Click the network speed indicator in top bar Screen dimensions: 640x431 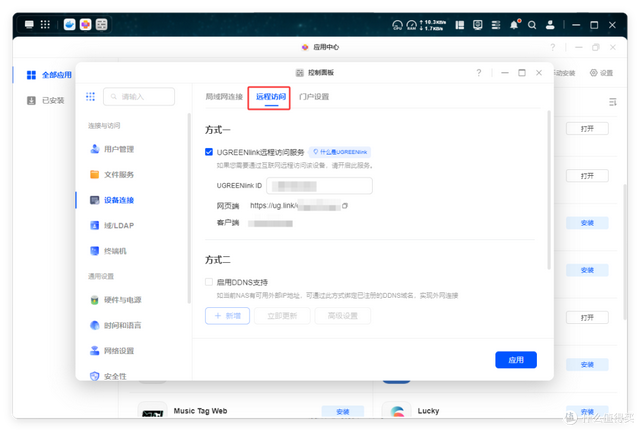click(433, 25)
